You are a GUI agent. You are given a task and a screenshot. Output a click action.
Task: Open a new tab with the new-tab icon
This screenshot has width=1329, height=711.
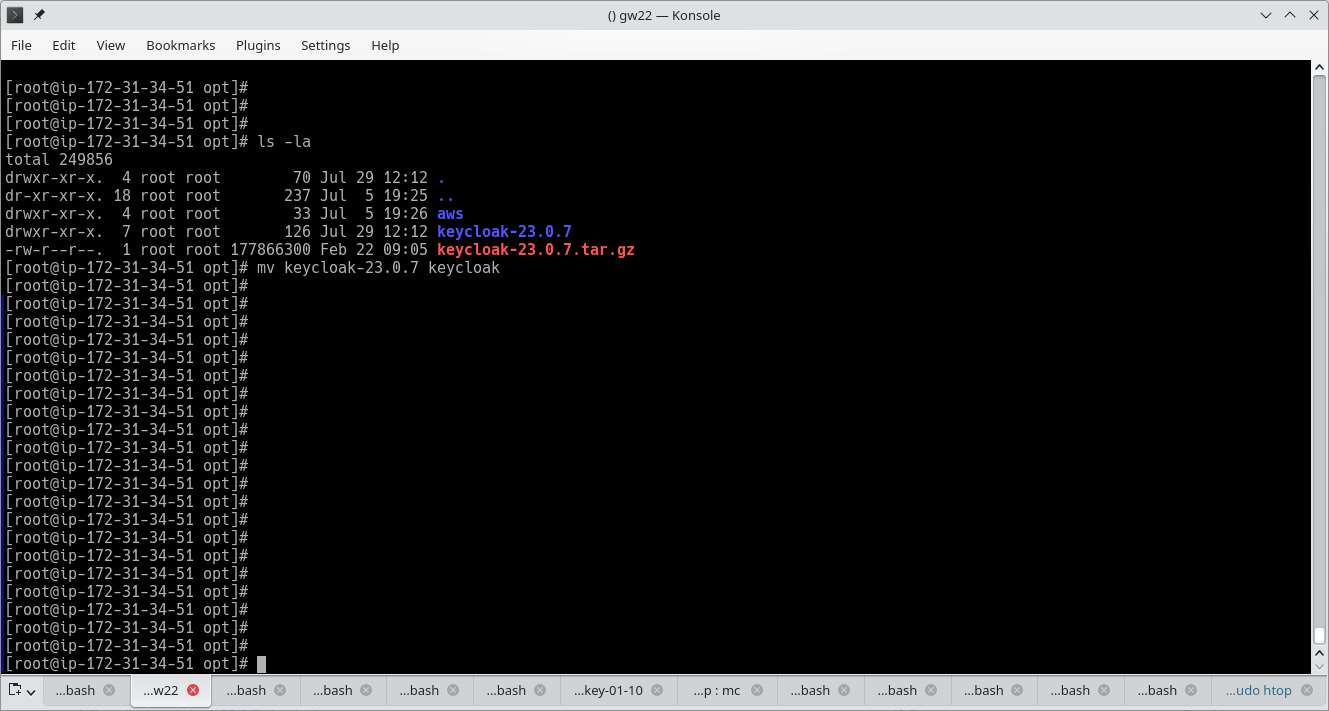pyautogui.click(x=14, y=690)
